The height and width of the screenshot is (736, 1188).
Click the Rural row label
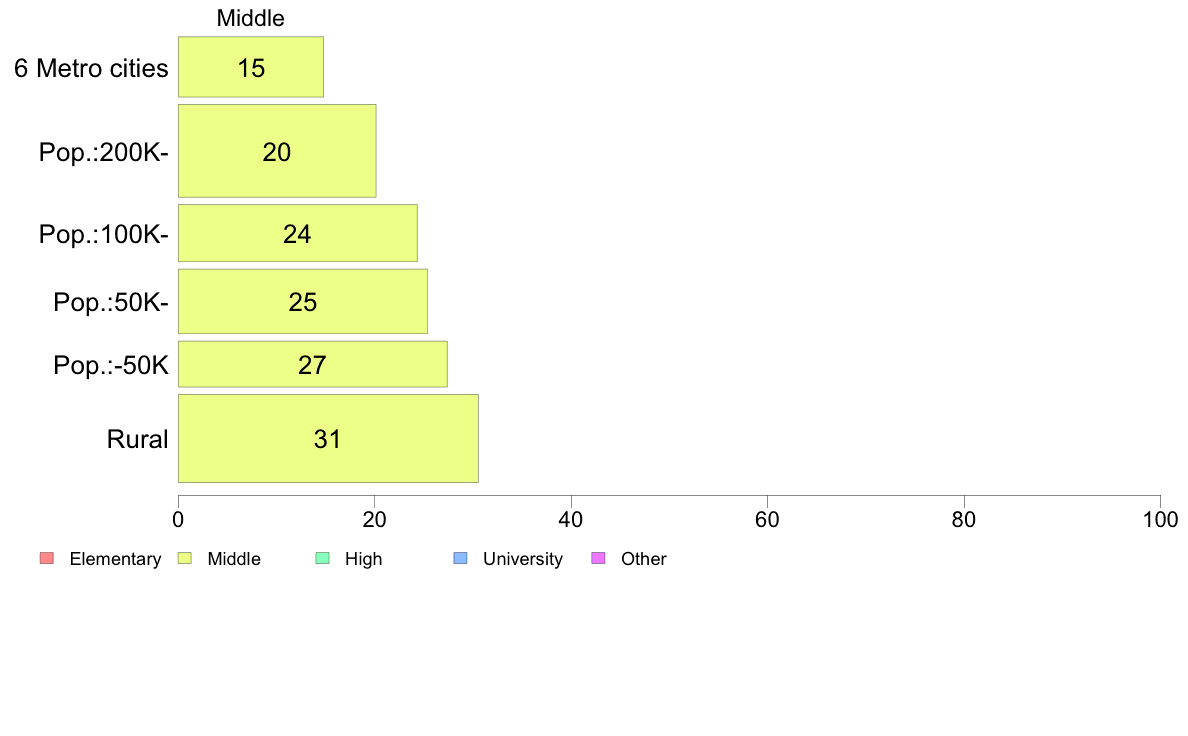pyautogui.click(x=137, y=439)
